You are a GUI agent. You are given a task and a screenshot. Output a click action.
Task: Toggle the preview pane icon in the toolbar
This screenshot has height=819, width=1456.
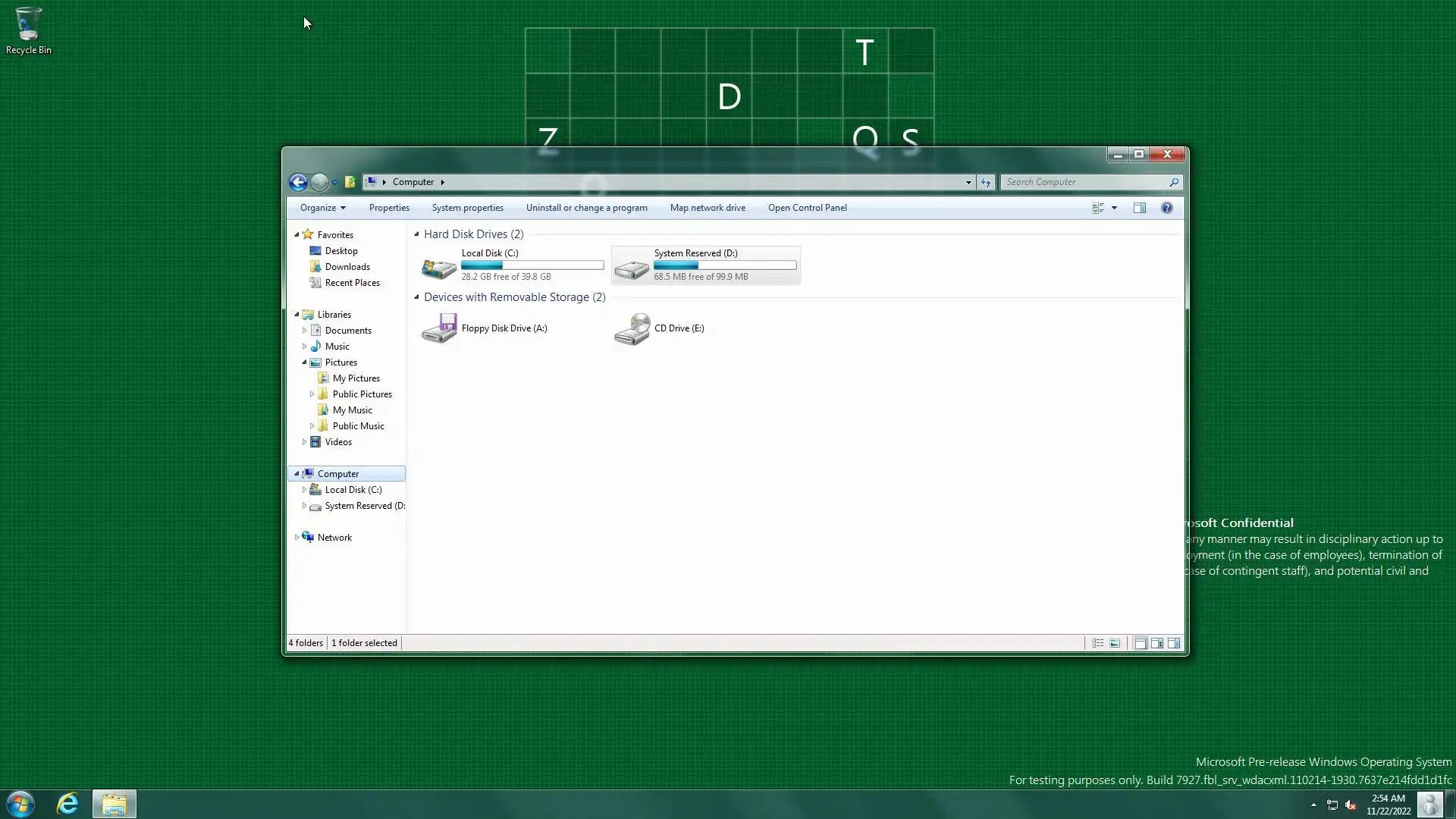1139,208
